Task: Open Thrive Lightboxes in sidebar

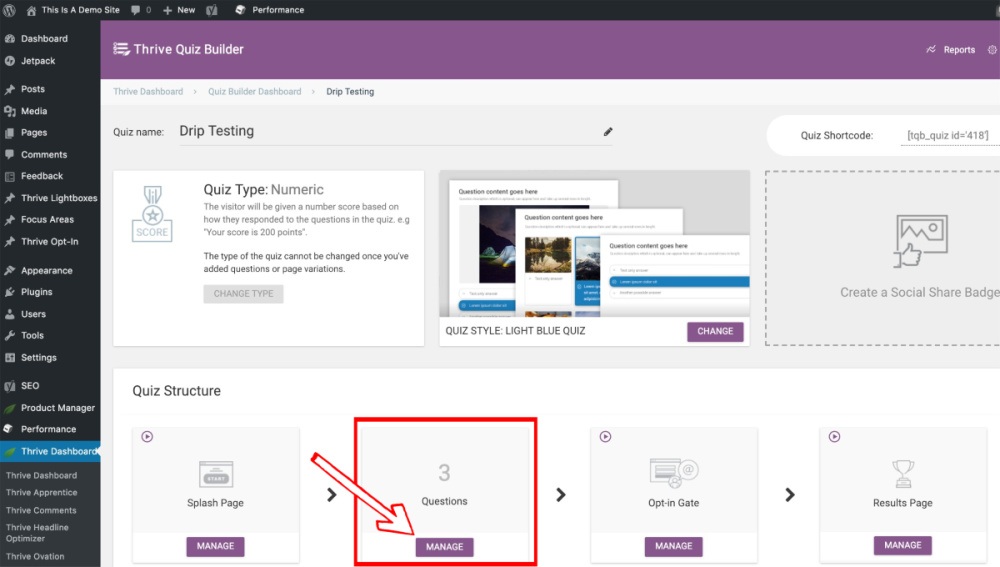Action: pyautogui.click(x=59, y=198)
